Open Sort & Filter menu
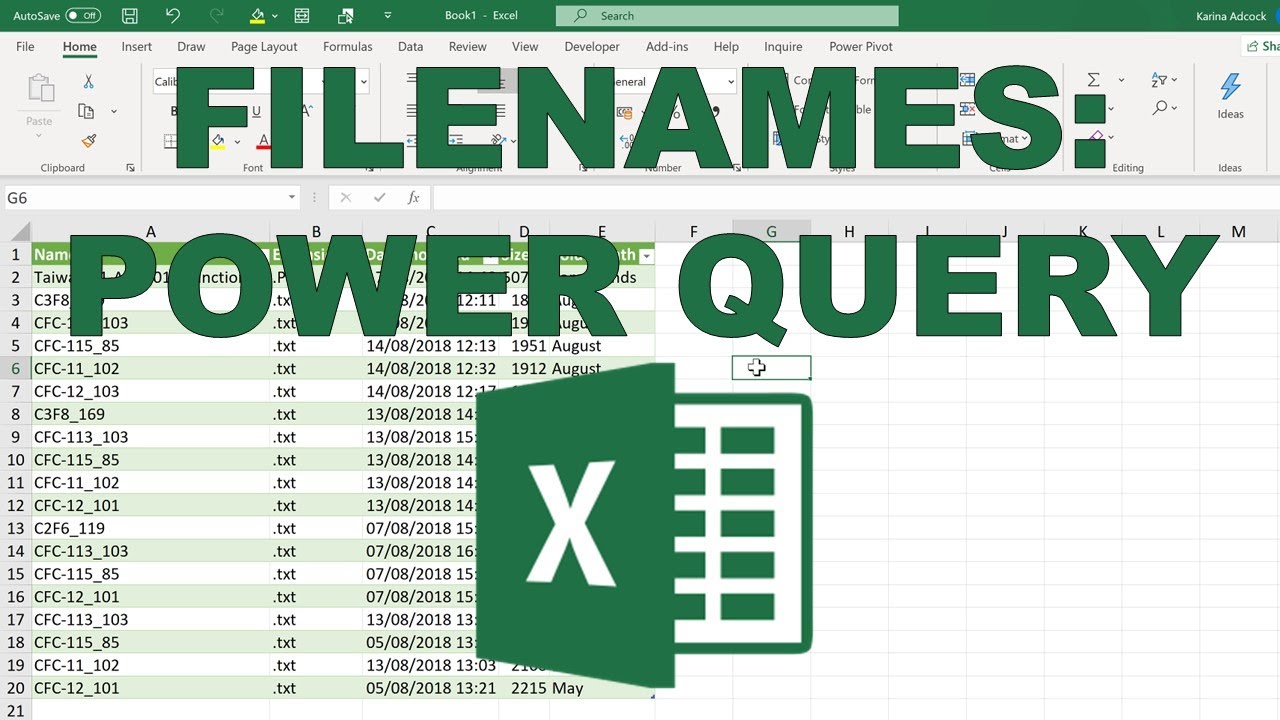Image resolution: width=1280 pixels, height=720 pixels. pos(1164,80)
